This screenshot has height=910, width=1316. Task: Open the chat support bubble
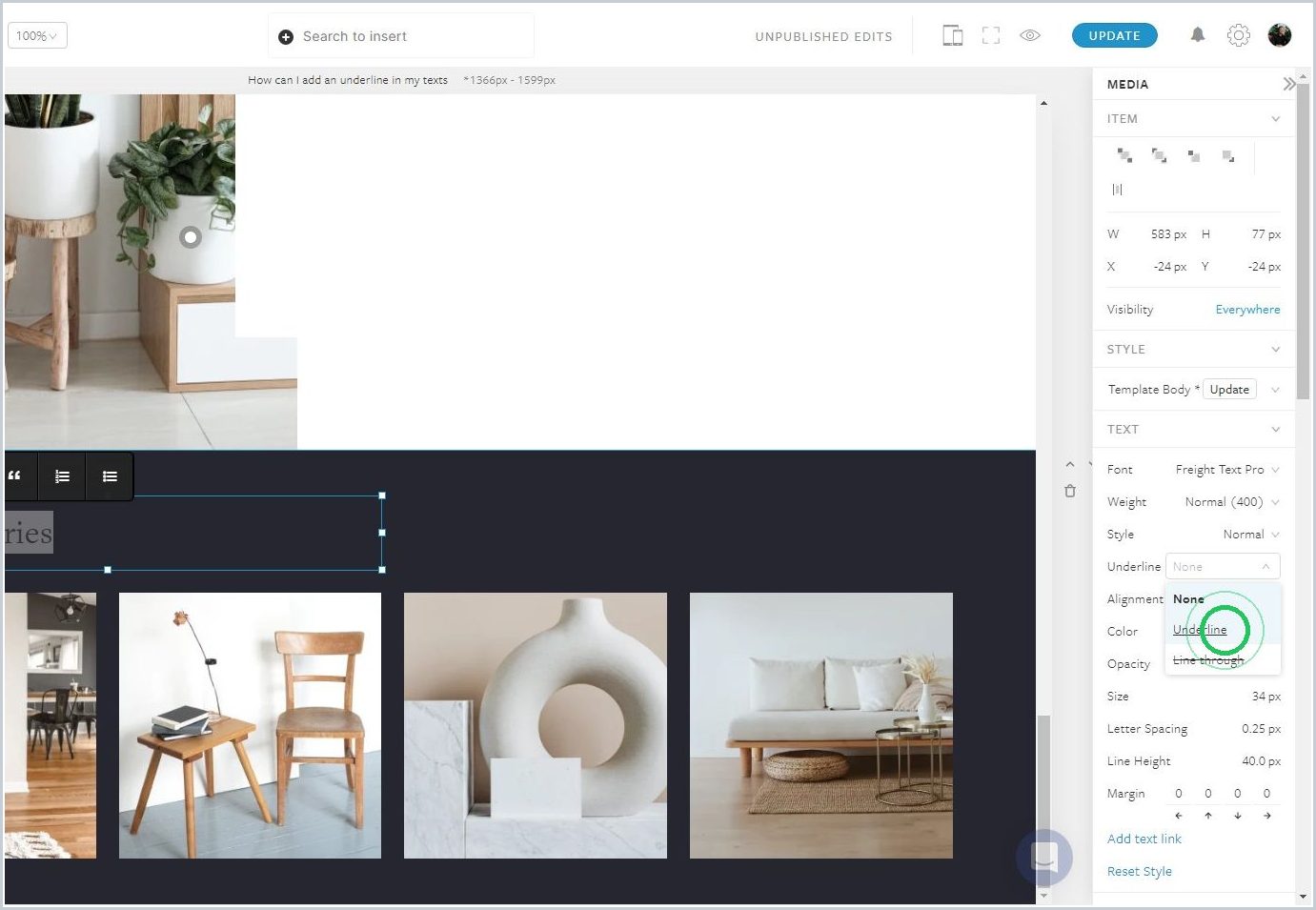(1044, 857)
